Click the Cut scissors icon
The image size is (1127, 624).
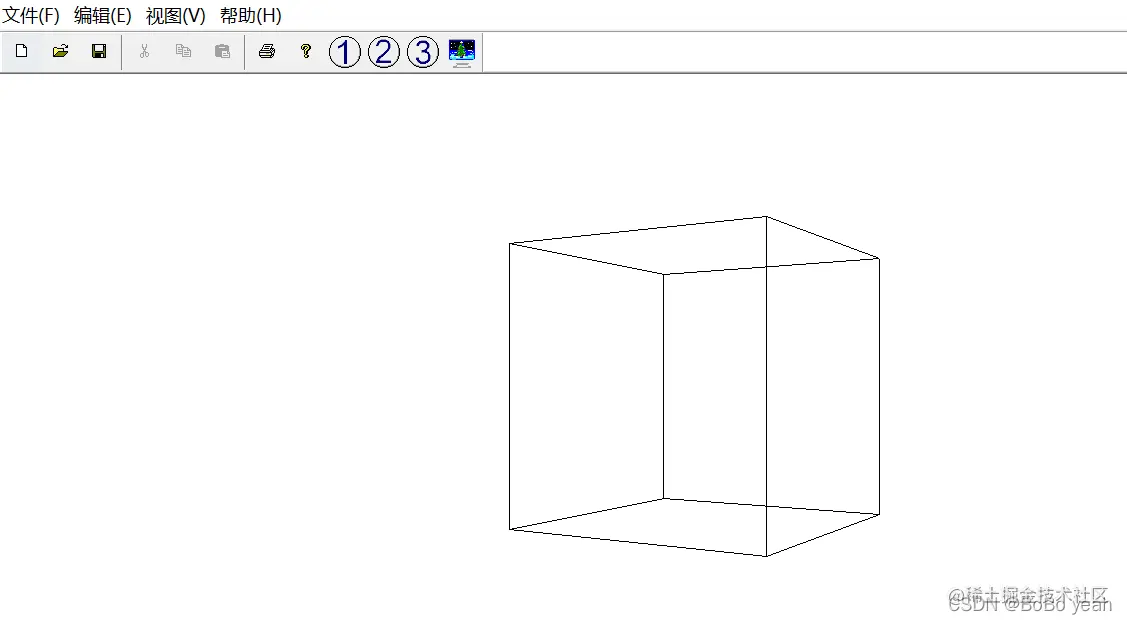[x=144, y=51]
